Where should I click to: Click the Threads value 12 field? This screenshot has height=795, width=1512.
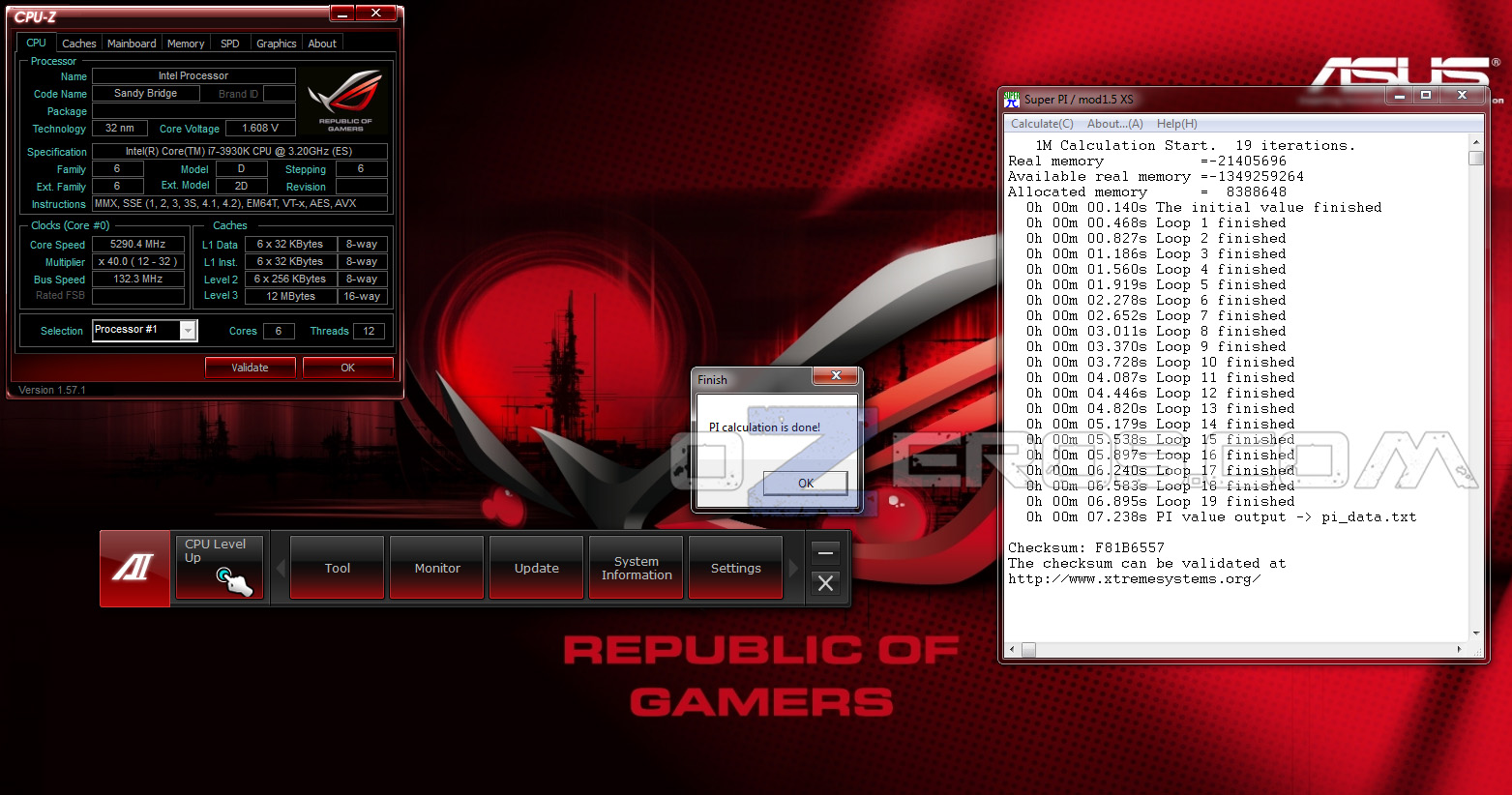[x=369, y=331]
